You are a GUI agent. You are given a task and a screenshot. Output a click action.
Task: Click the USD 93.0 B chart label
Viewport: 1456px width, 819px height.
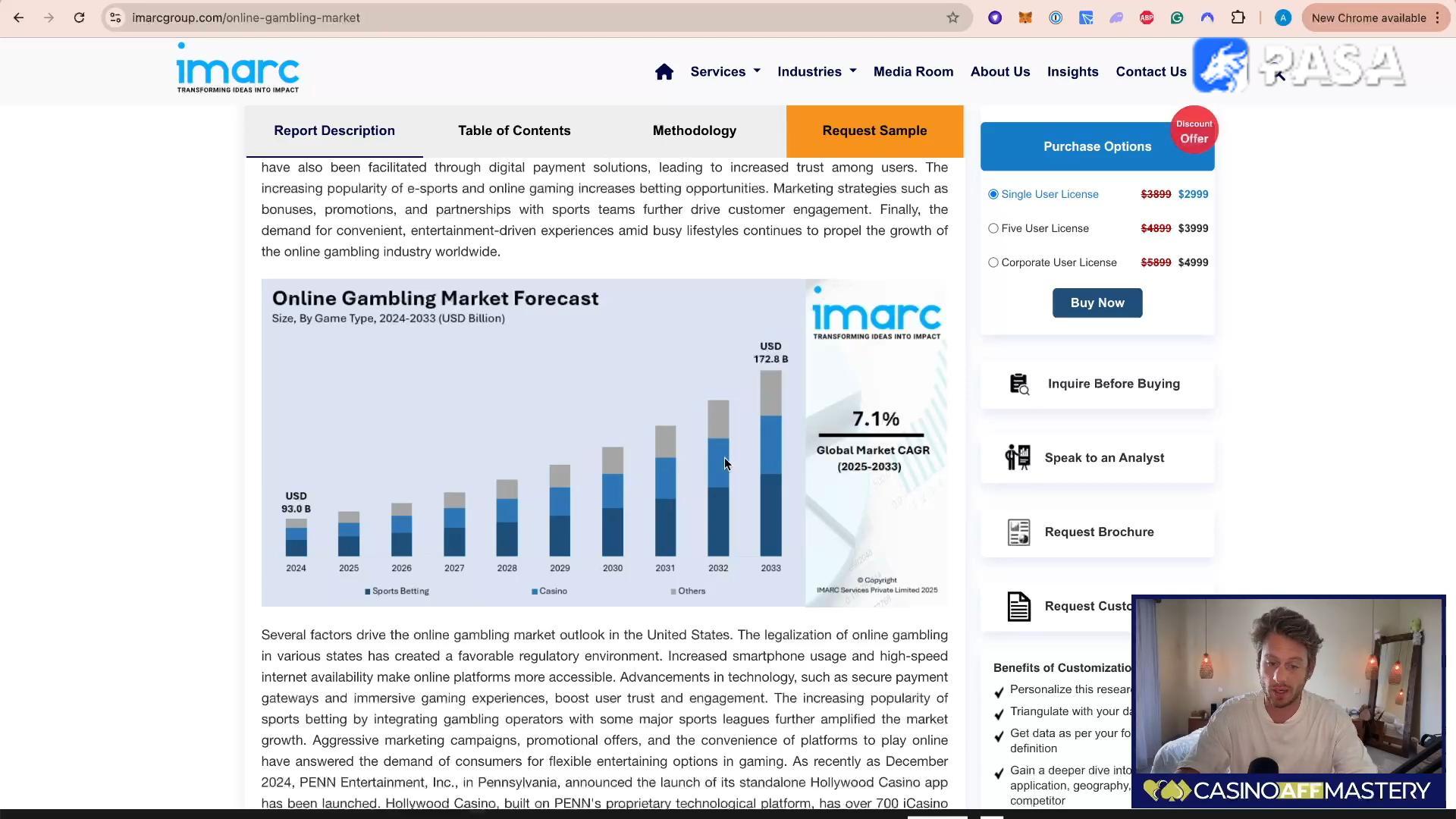[297, 502]
